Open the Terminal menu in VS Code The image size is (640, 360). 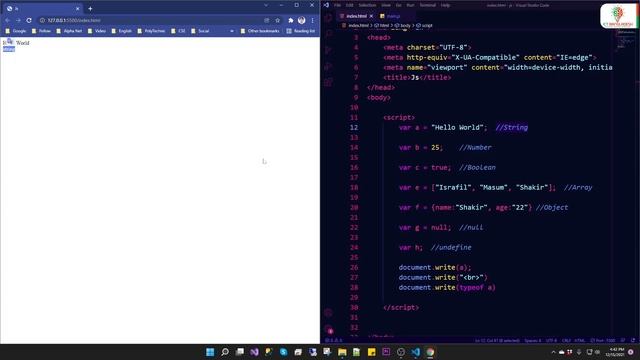click(x=427, y=5)
